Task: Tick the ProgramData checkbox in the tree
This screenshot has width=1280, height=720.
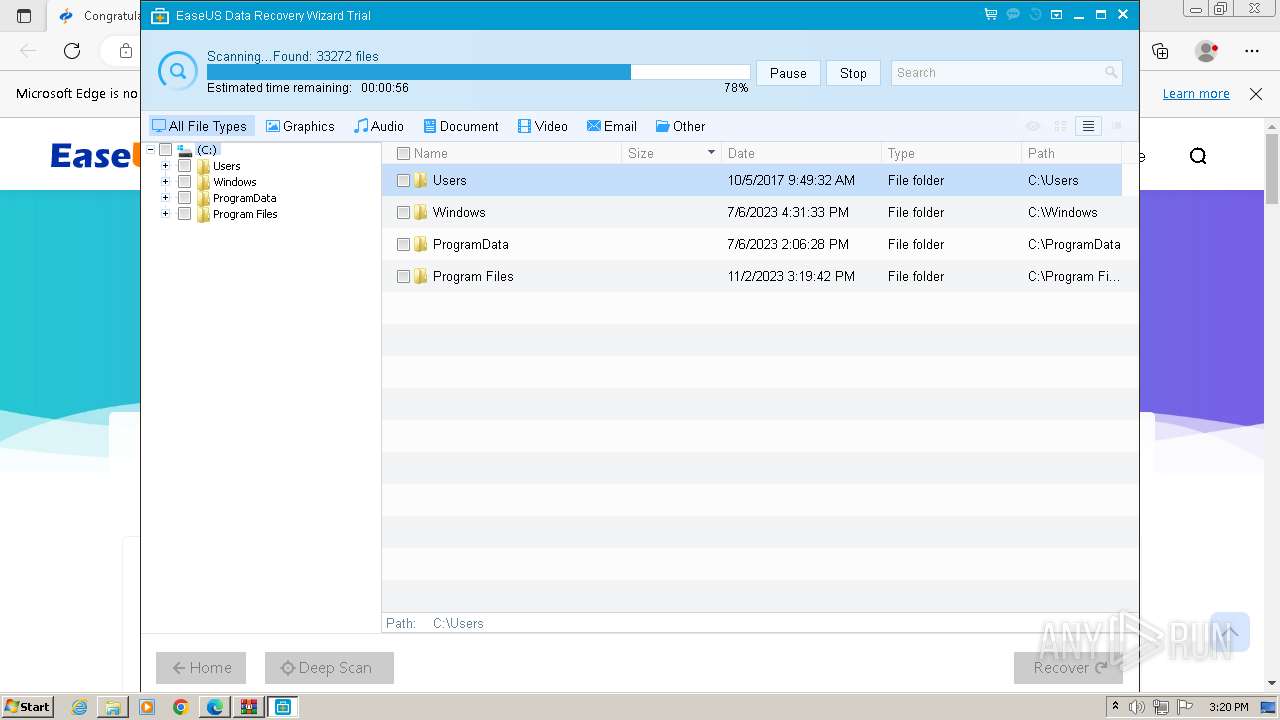Action: (x=184, y=198)
